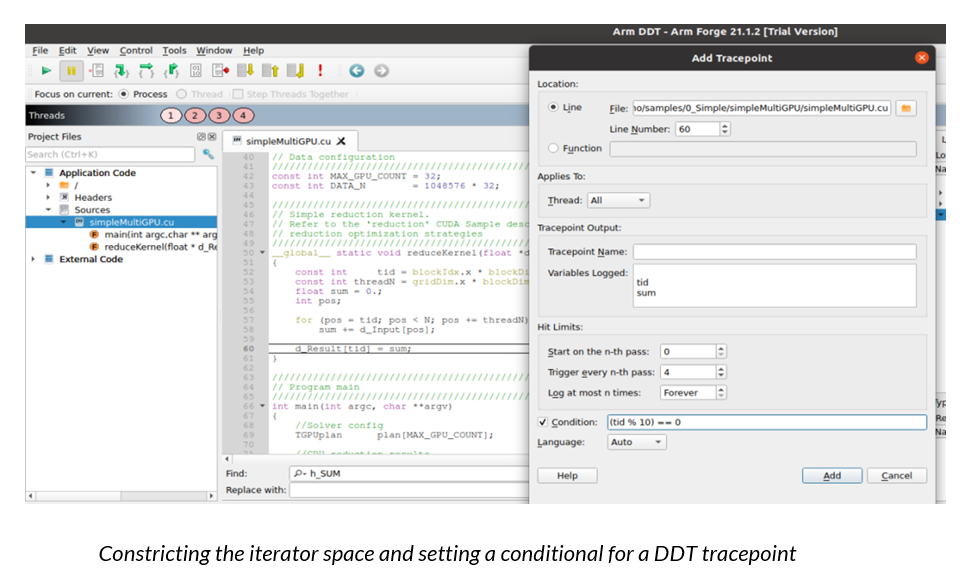The height and width of the screenshot is (576, 963).
Task: Open the Tools menu
Action: (174, 50)
